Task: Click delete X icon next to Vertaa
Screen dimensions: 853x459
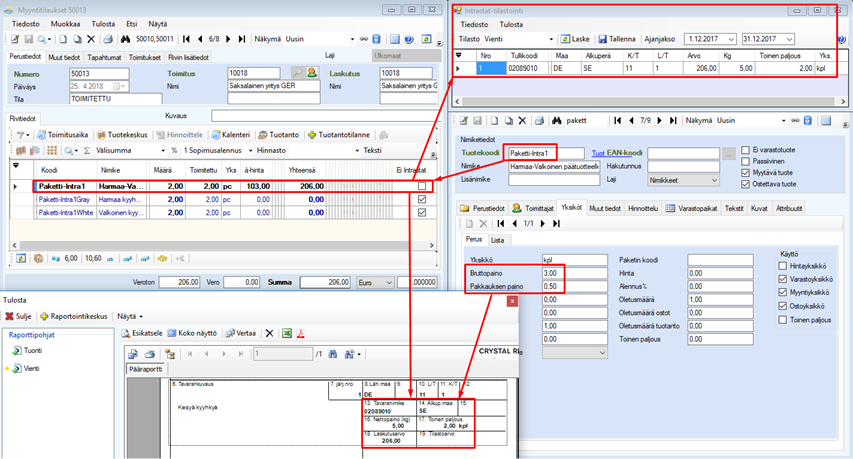Action: pos(269,333)
